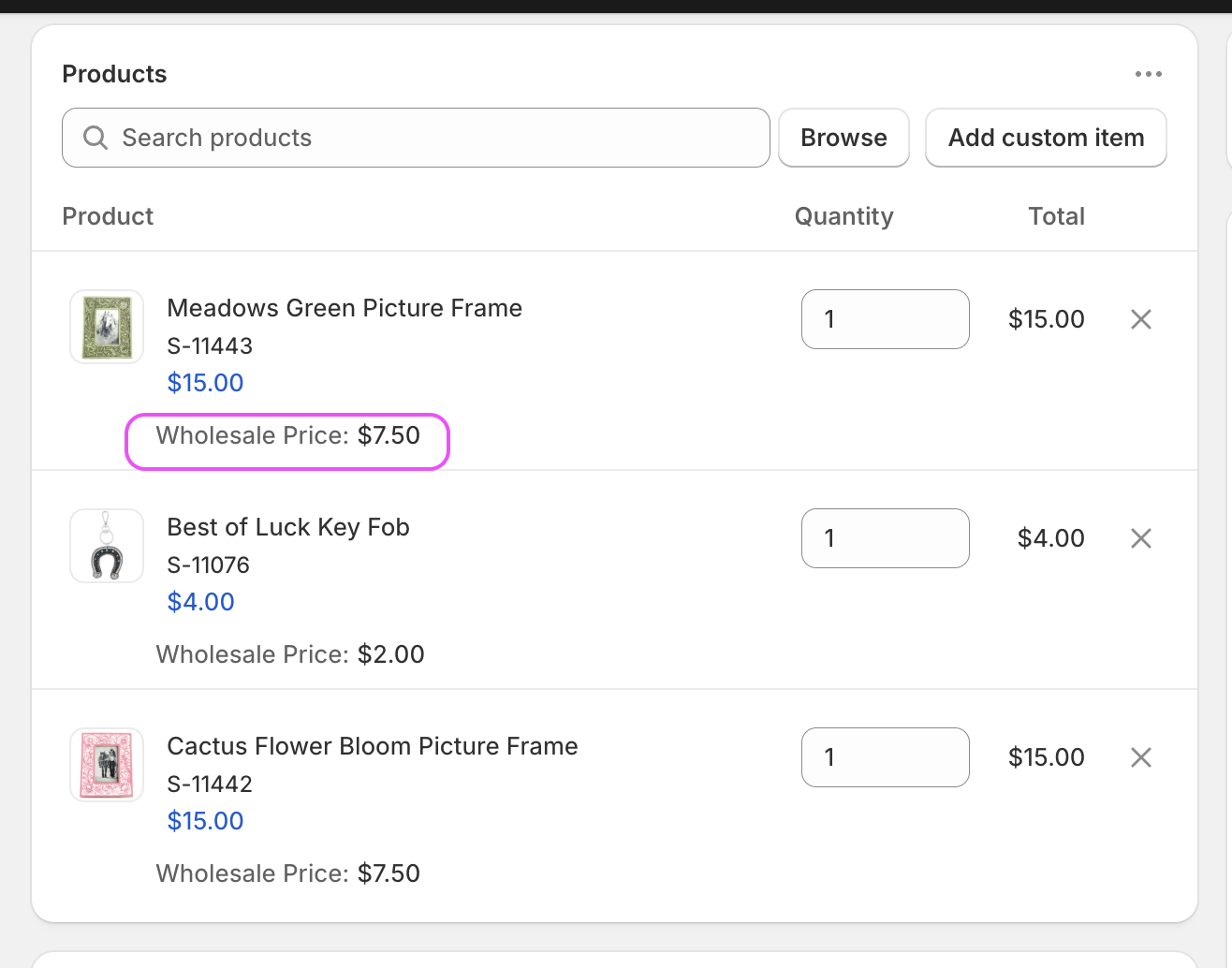Remove Best of Luck Key Fob item
This screenshot has width=1232, height=968.
[1140, 538]
